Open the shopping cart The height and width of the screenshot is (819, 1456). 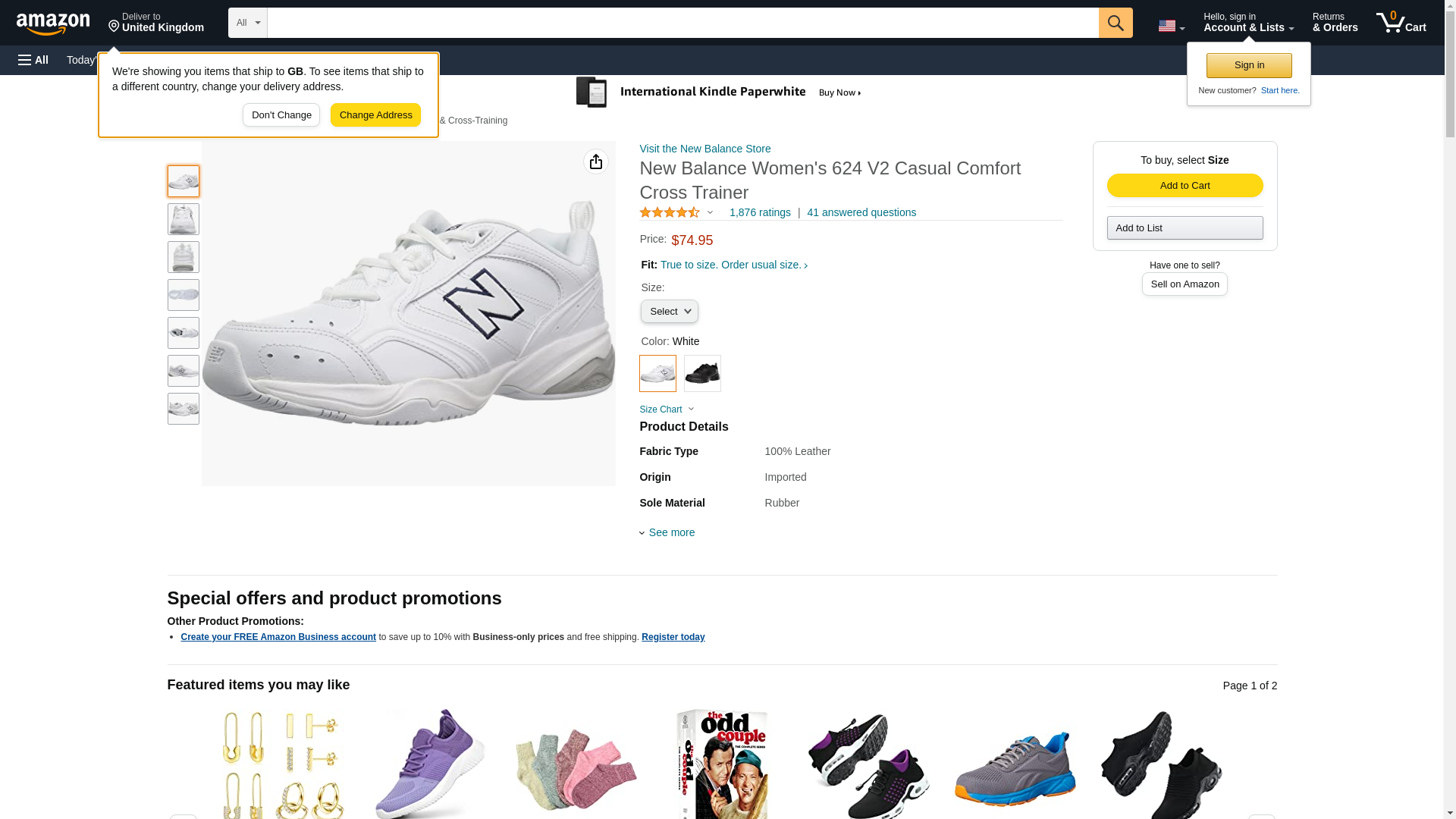[1401, 23]
